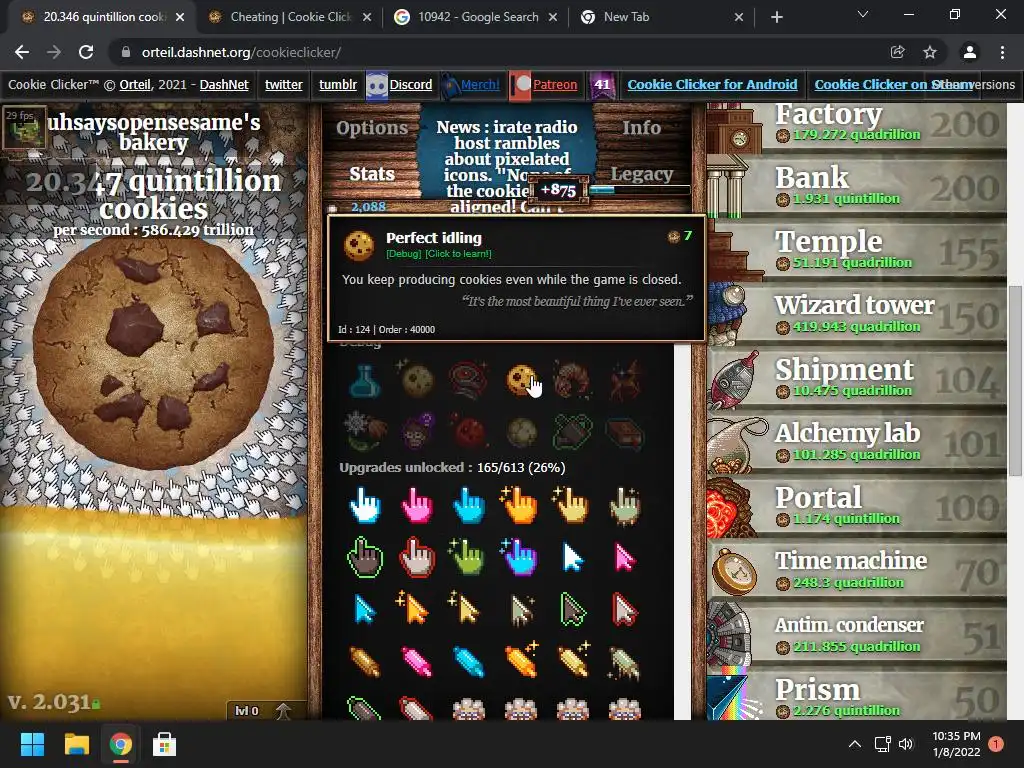Toggle the teal flask debug upgrade
This screenshot has width=1024, height=768.
(364, 381)
